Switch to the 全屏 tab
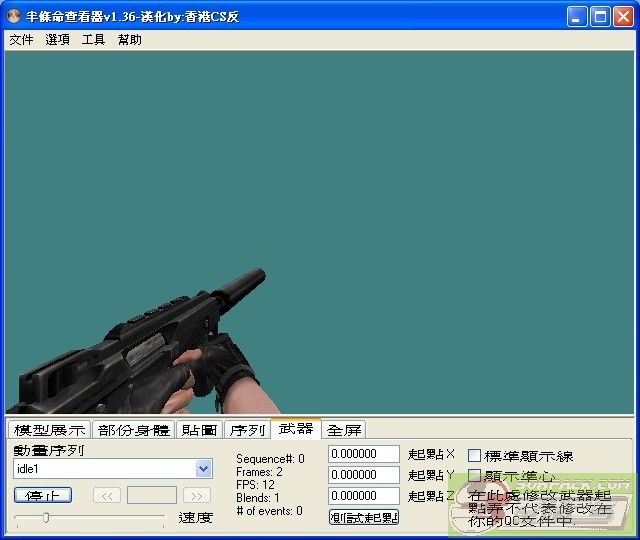This screenshot has width=640, height=540. tap(344, 430)
